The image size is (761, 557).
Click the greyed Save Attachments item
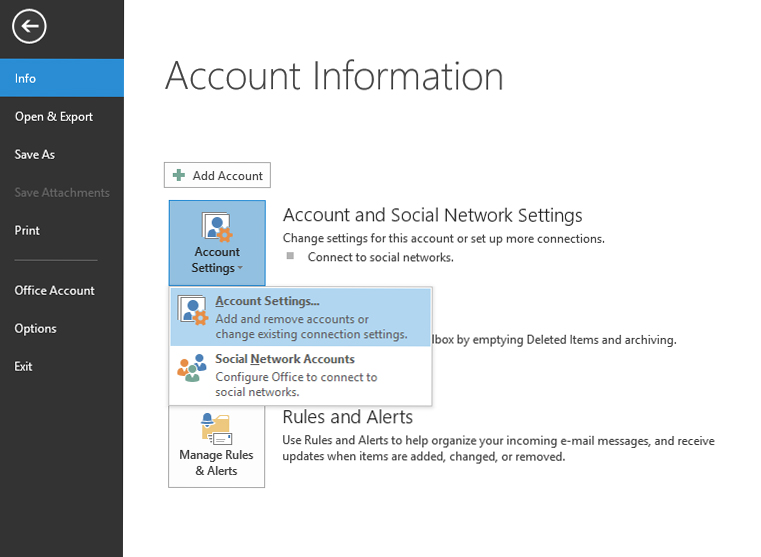pyautogui.click(x=62, y=193)
